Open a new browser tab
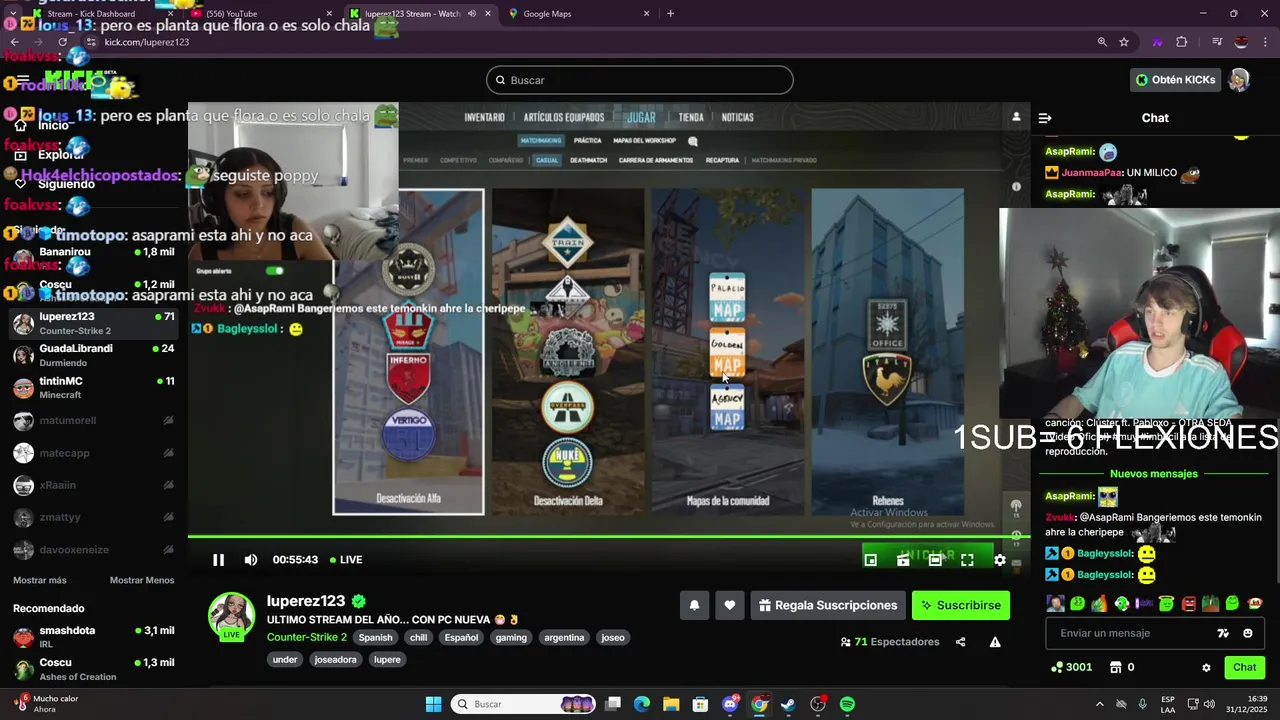This screenshot has width=1280, height=720. 670,14
